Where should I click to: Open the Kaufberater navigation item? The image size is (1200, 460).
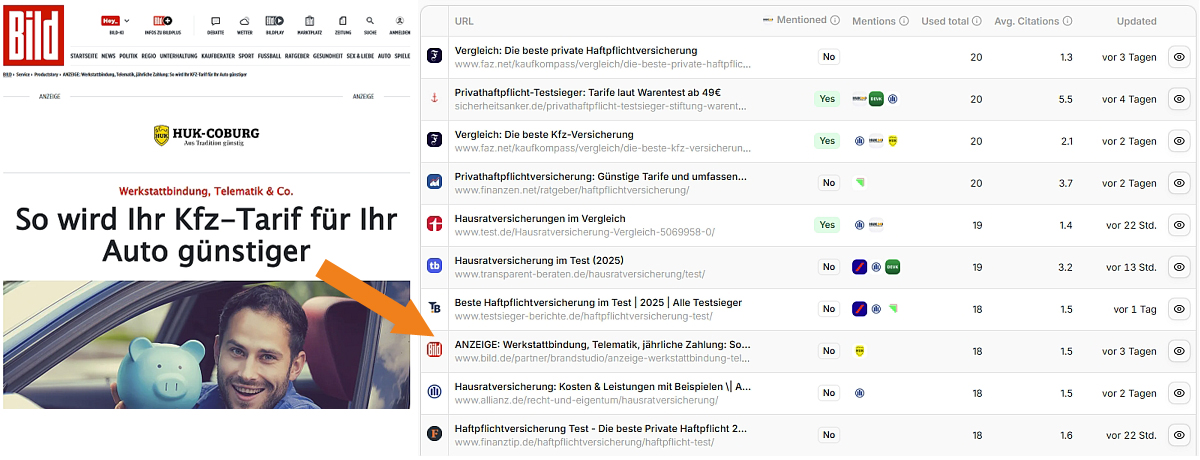pyautogui.click(x=217, y=57)
